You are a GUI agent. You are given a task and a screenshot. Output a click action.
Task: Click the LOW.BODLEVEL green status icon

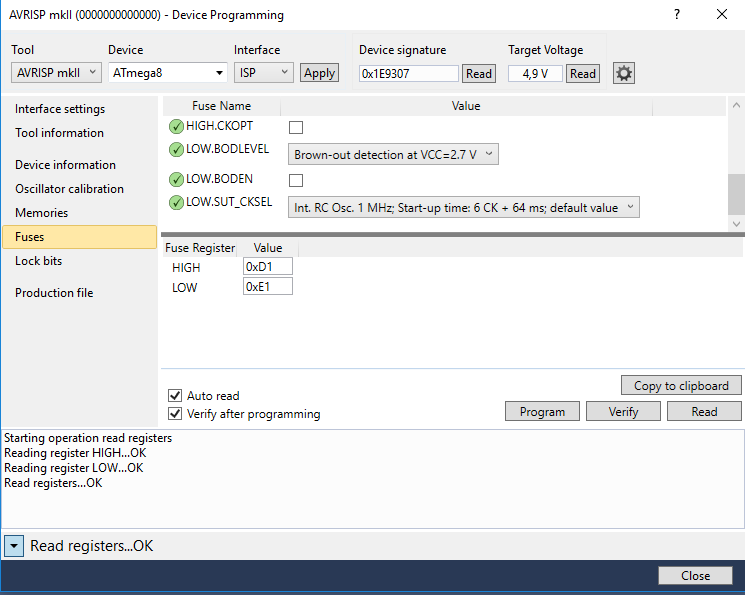pos(176,149)
